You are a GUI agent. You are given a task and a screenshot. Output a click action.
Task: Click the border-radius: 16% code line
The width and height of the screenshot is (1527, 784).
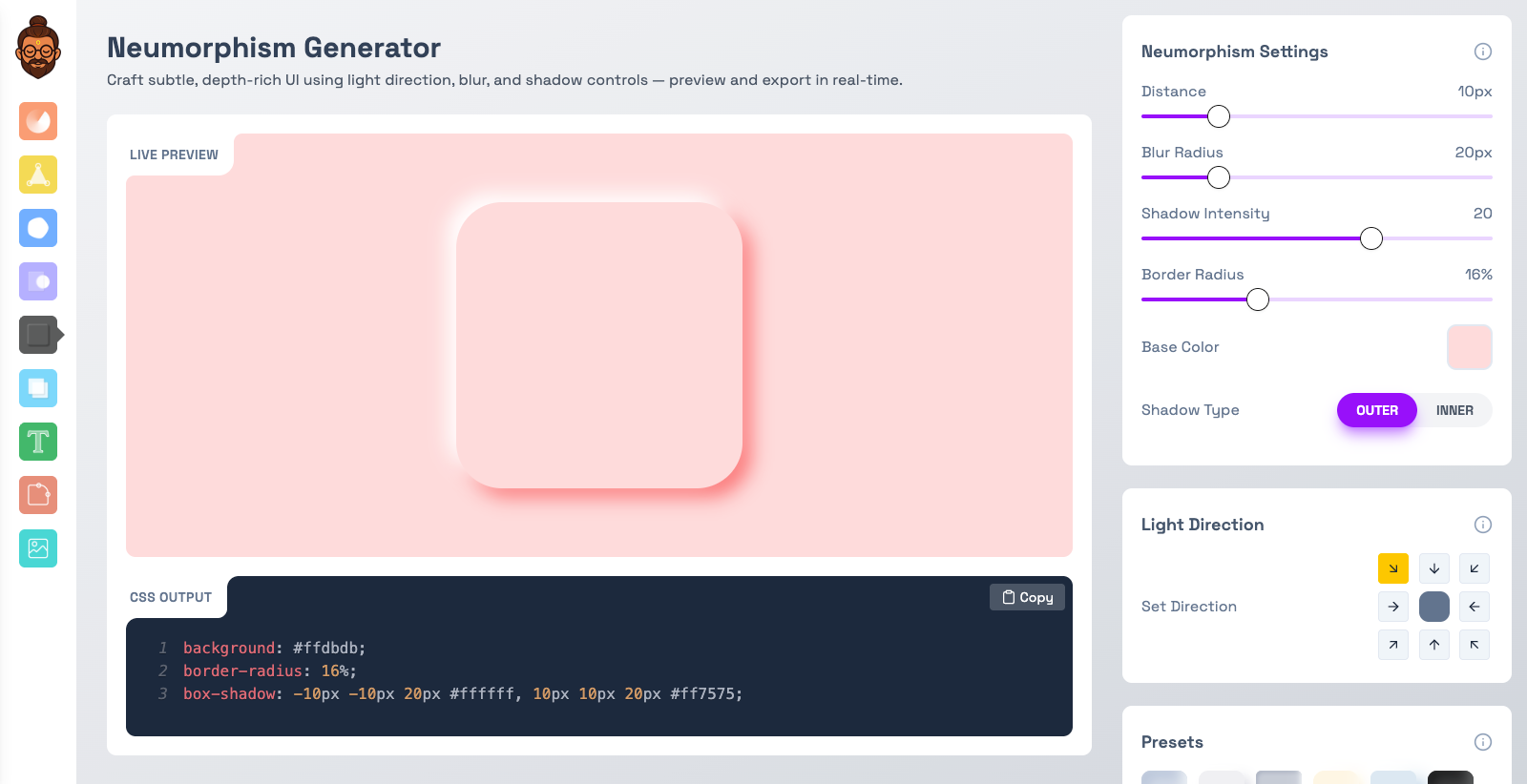click(270, 671)
